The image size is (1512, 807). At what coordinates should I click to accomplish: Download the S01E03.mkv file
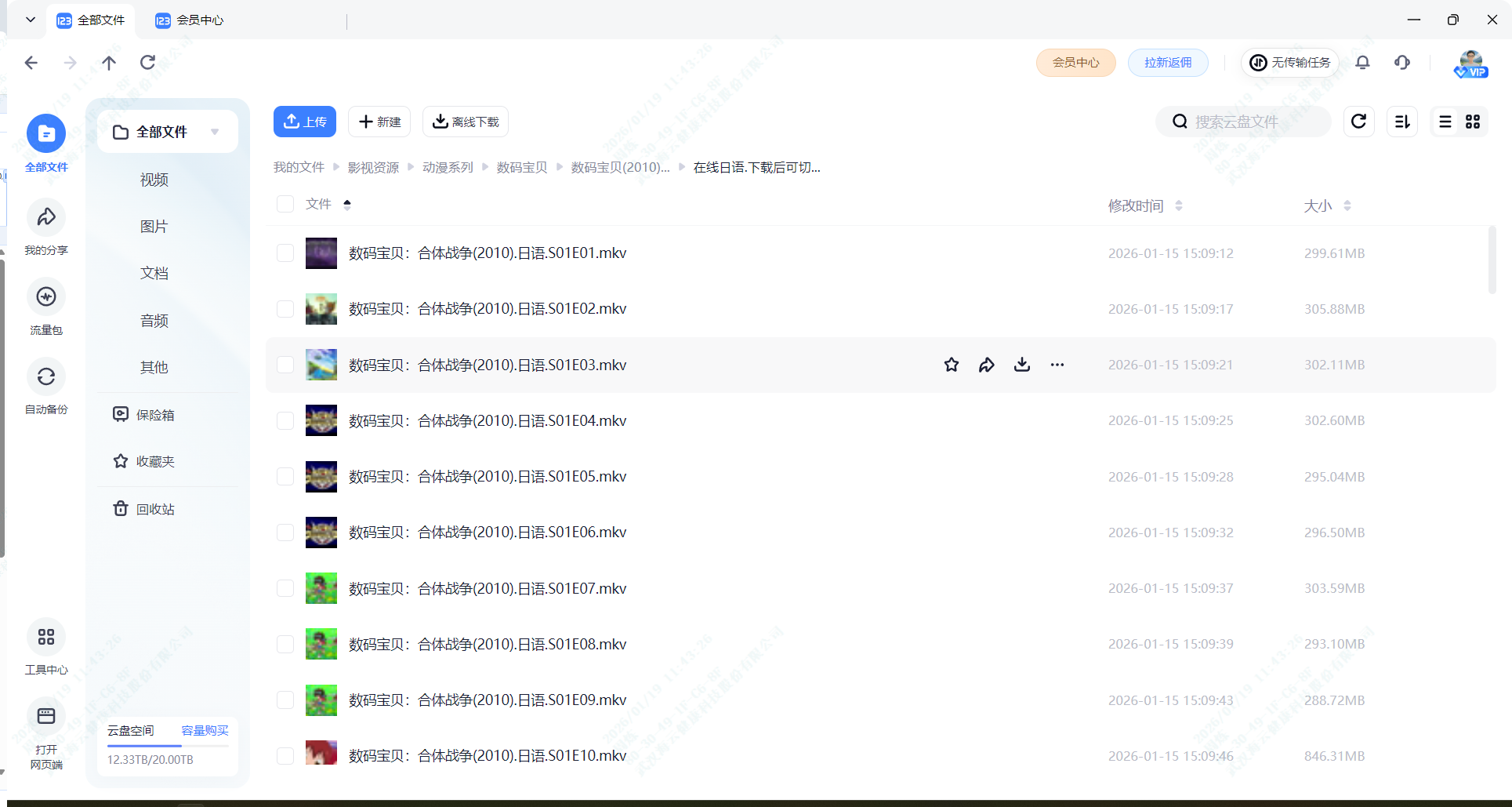tap(1022, 365)
